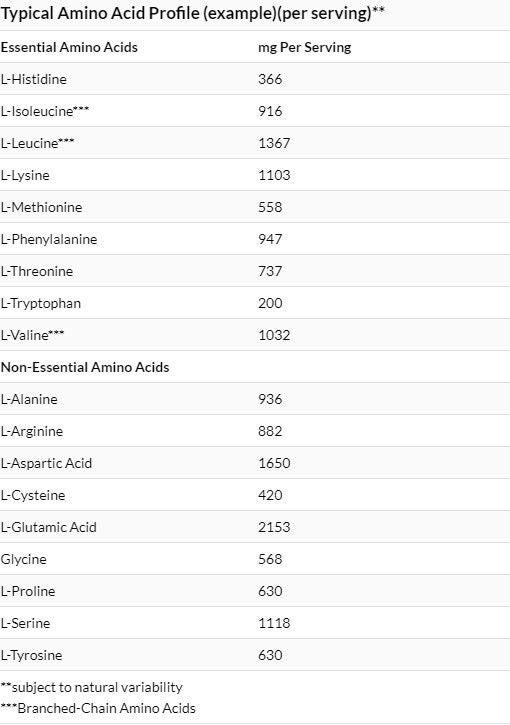Image resolution: width=510 pixels, height=725 pixels.
Task: Click the subject to natural variability footnote
Action: [x=92, y=688]
